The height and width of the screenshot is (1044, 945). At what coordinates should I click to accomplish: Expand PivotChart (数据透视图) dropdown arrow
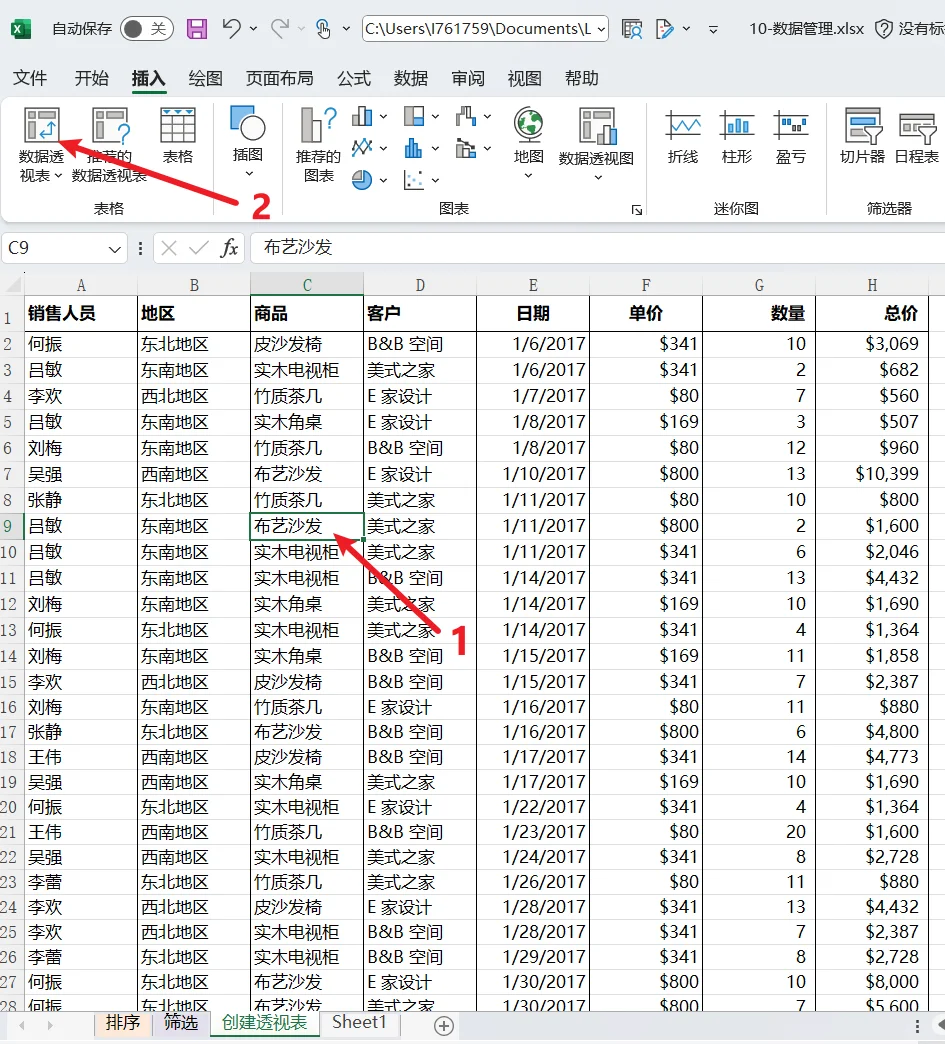point(597,178)
